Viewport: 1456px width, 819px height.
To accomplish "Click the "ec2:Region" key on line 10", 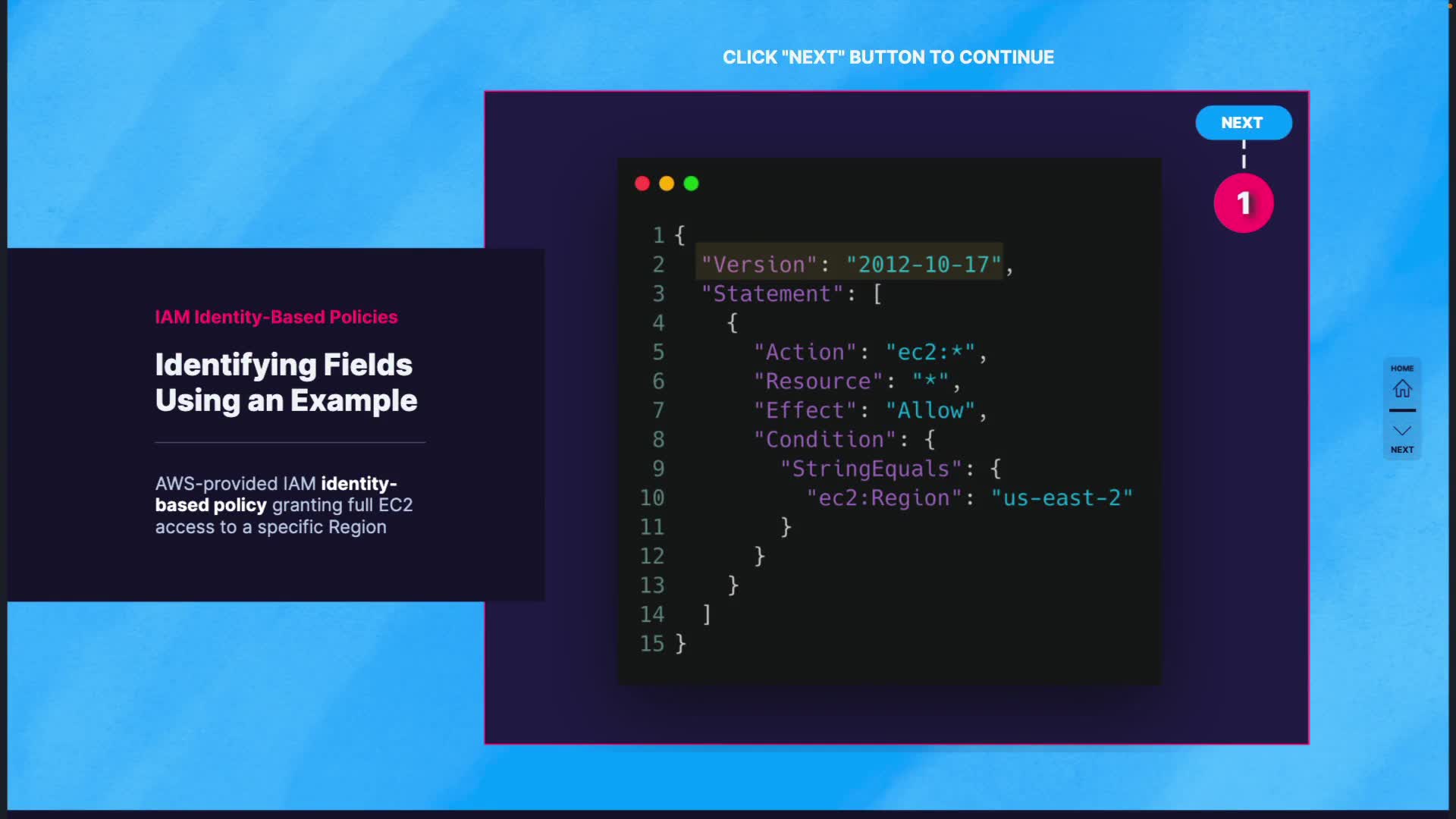I will 883,497.
